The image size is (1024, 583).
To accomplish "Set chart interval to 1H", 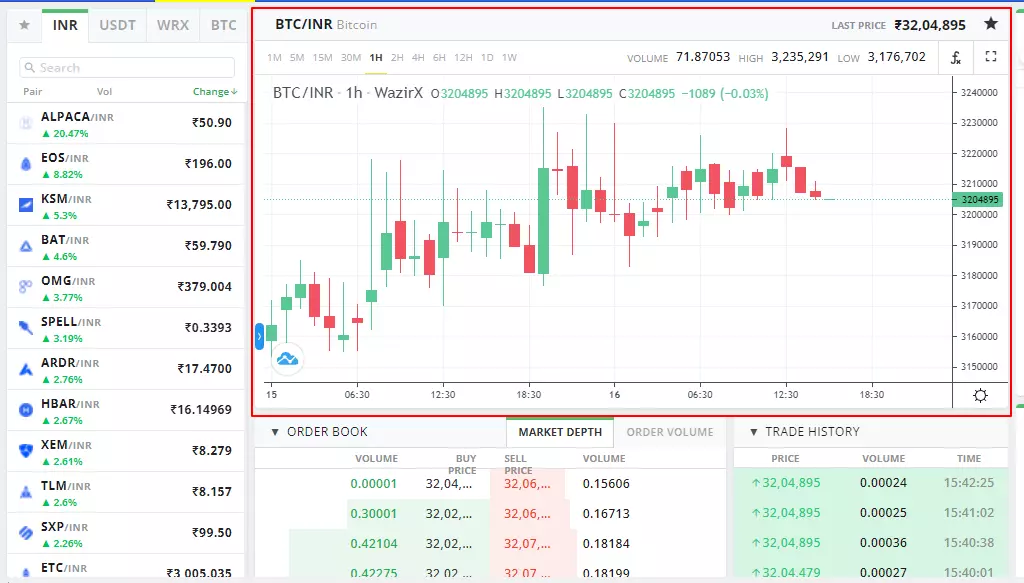I will click(376, 57).
